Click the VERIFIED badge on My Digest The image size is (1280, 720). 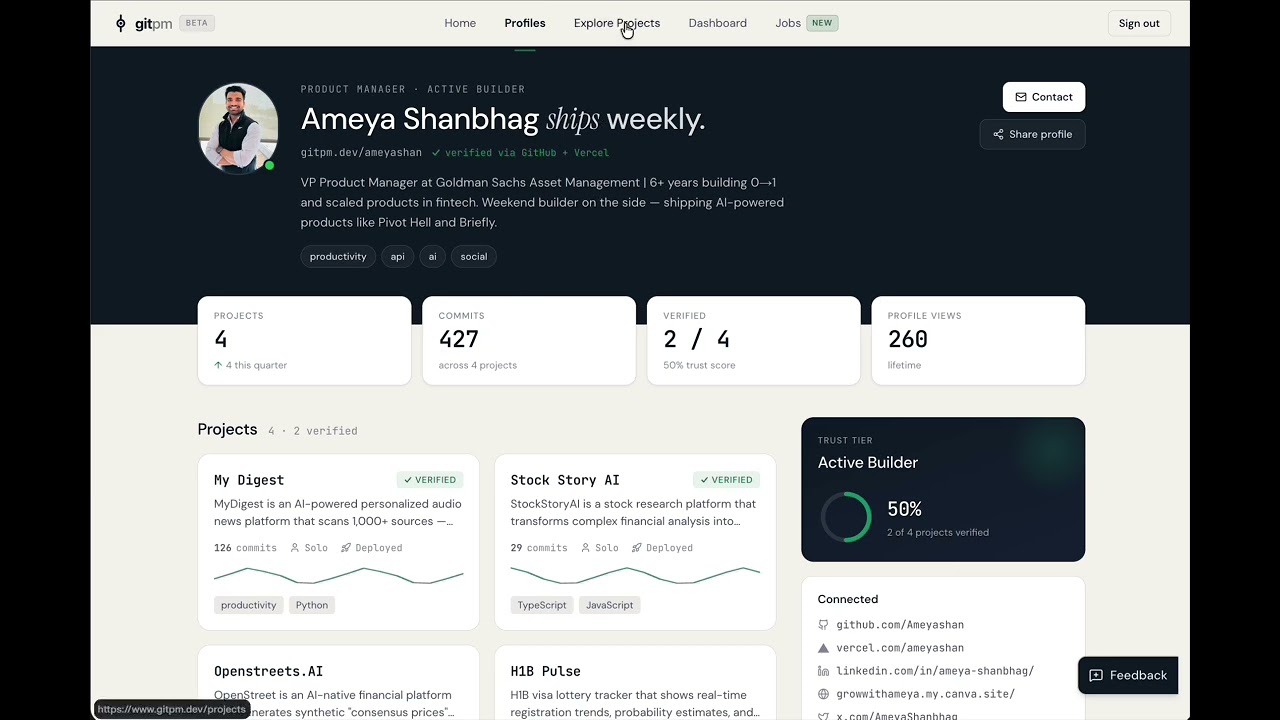(430, 480)
